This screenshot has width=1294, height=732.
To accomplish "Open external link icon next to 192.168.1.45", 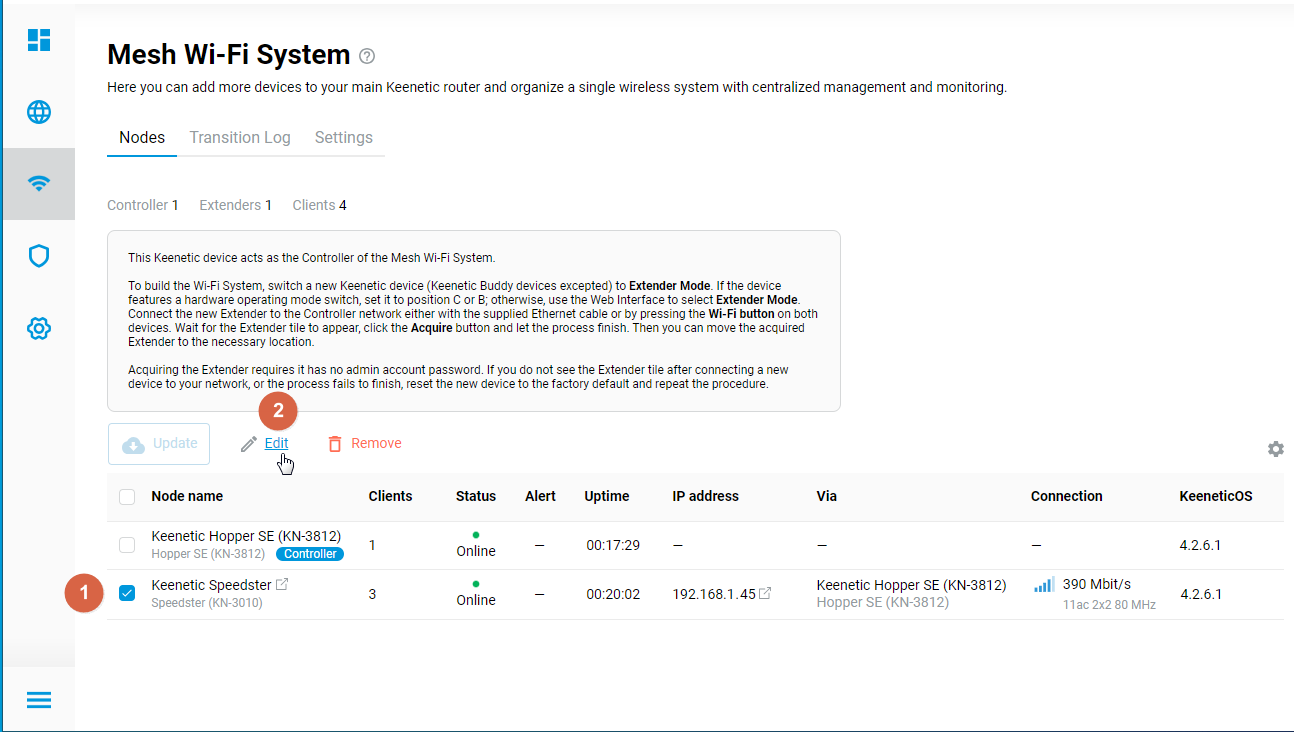I will (765, 594).
